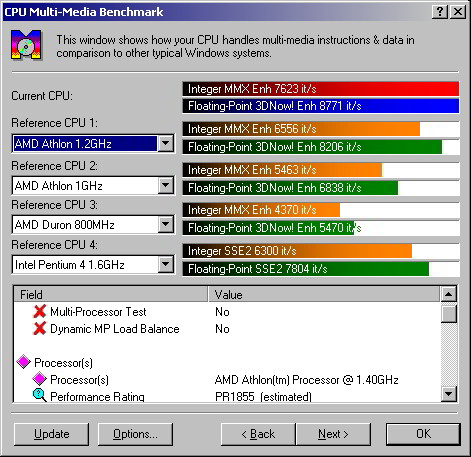Click the results list scrollbar thumb

pyautogui.click(x=449, y=314)
